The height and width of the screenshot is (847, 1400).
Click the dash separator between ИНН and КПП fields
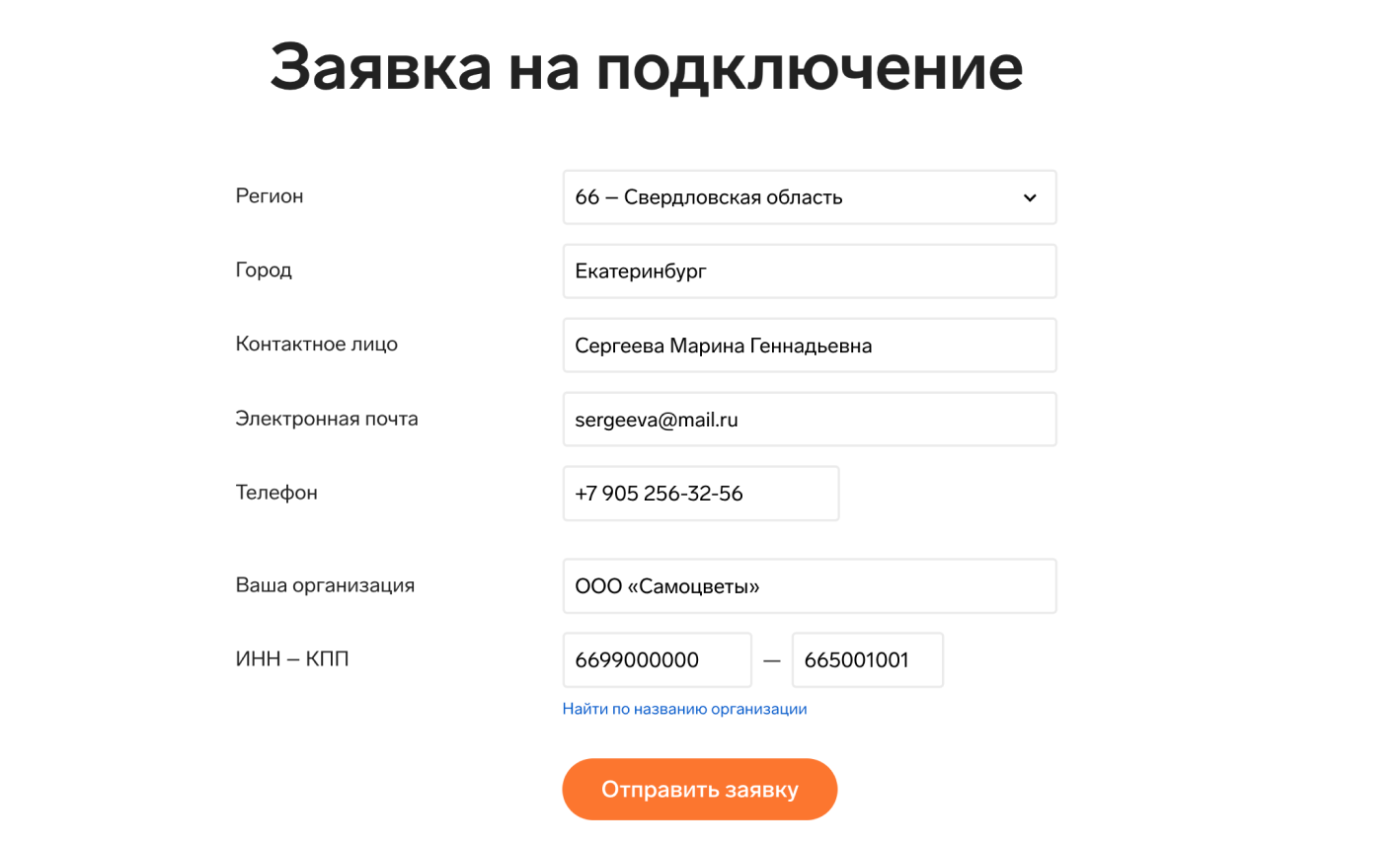772,660
